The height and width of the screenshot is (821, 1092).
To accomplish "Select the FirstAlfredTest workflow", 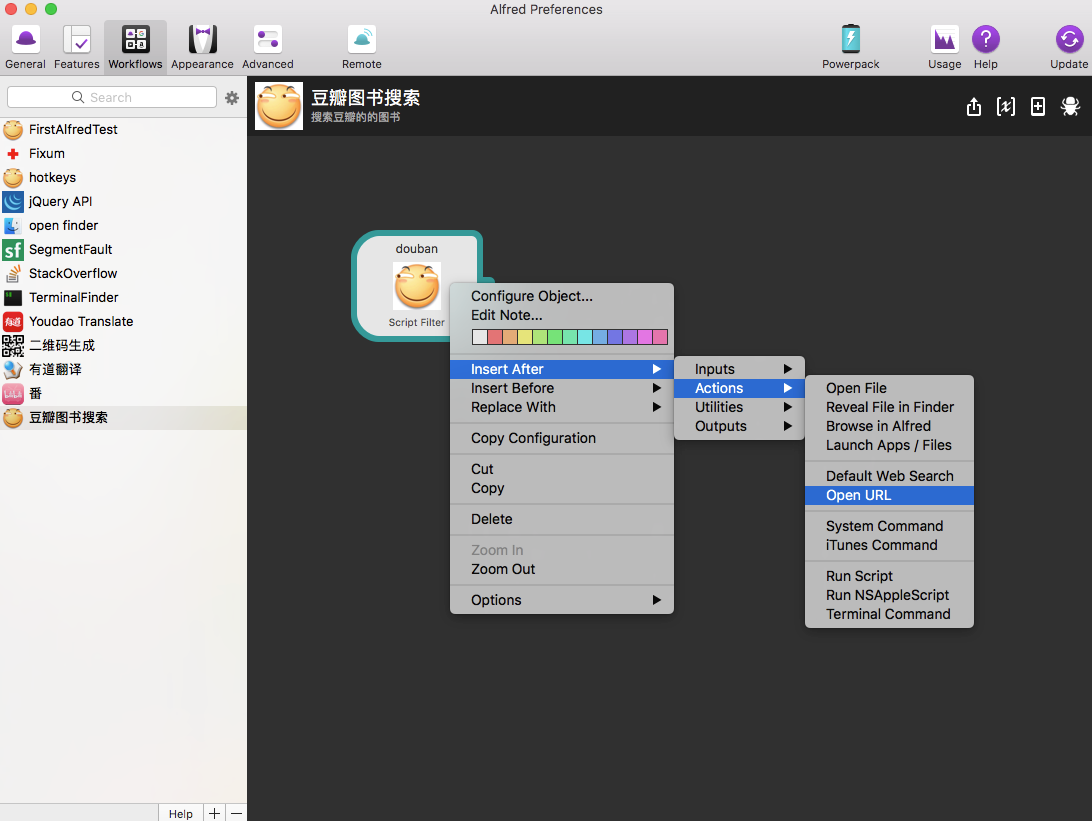I will tap(123, 130).
